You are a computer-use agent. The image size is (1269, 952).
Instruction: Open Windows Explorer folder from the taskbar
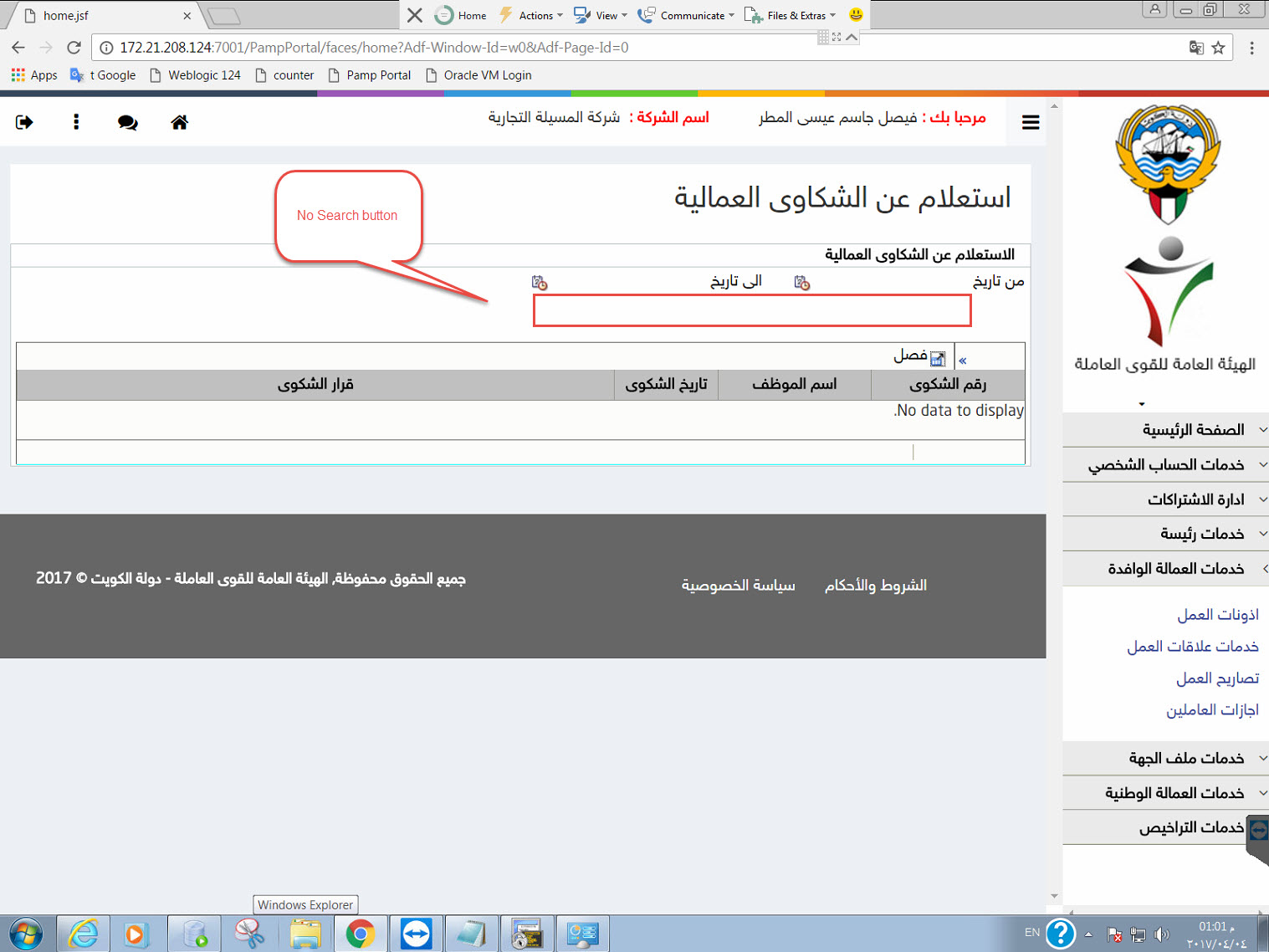click(x=304, y=934)
